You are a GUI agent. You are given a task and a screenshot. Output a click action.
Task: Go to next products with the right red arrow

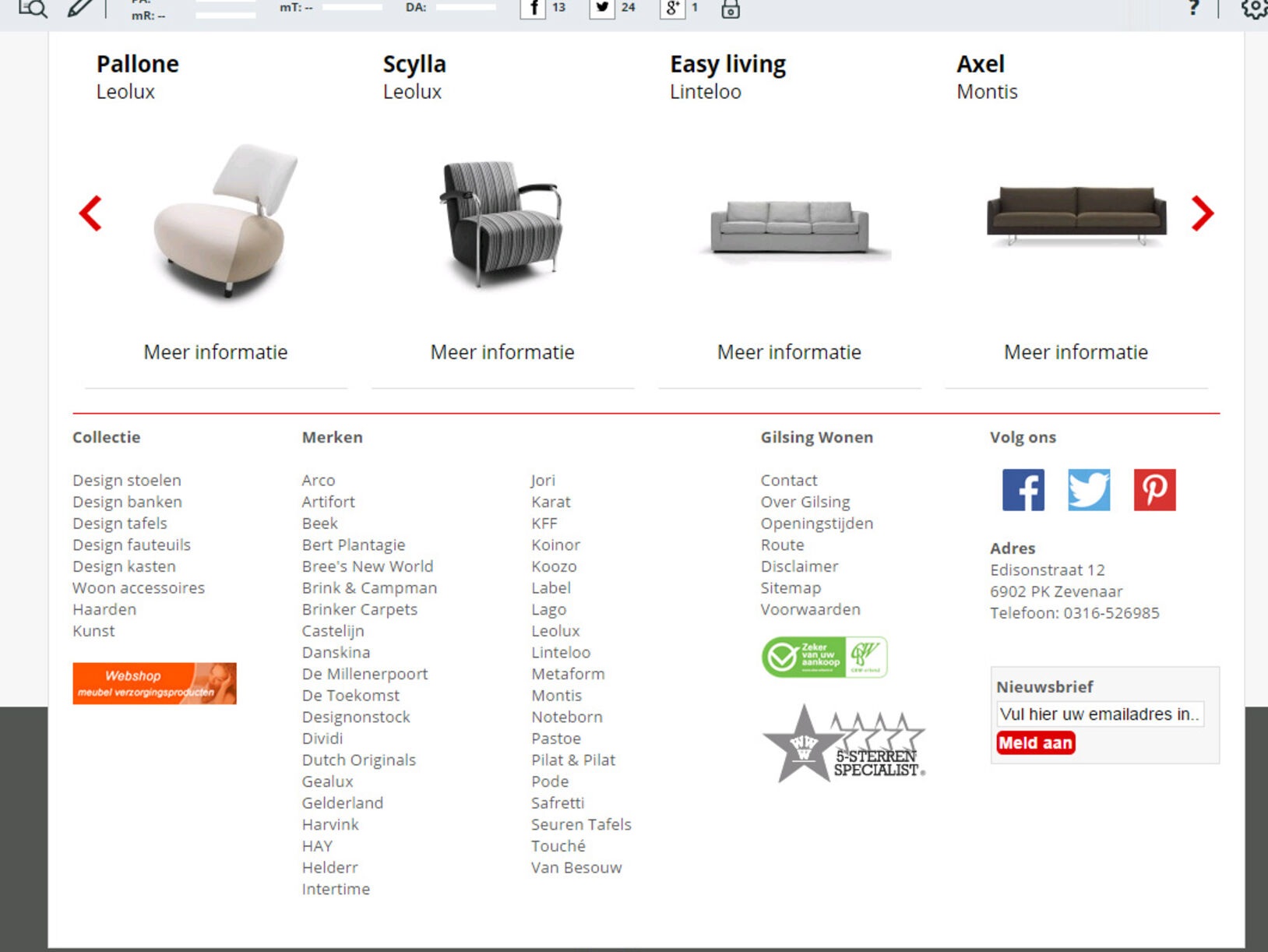tap(1203, 213)
